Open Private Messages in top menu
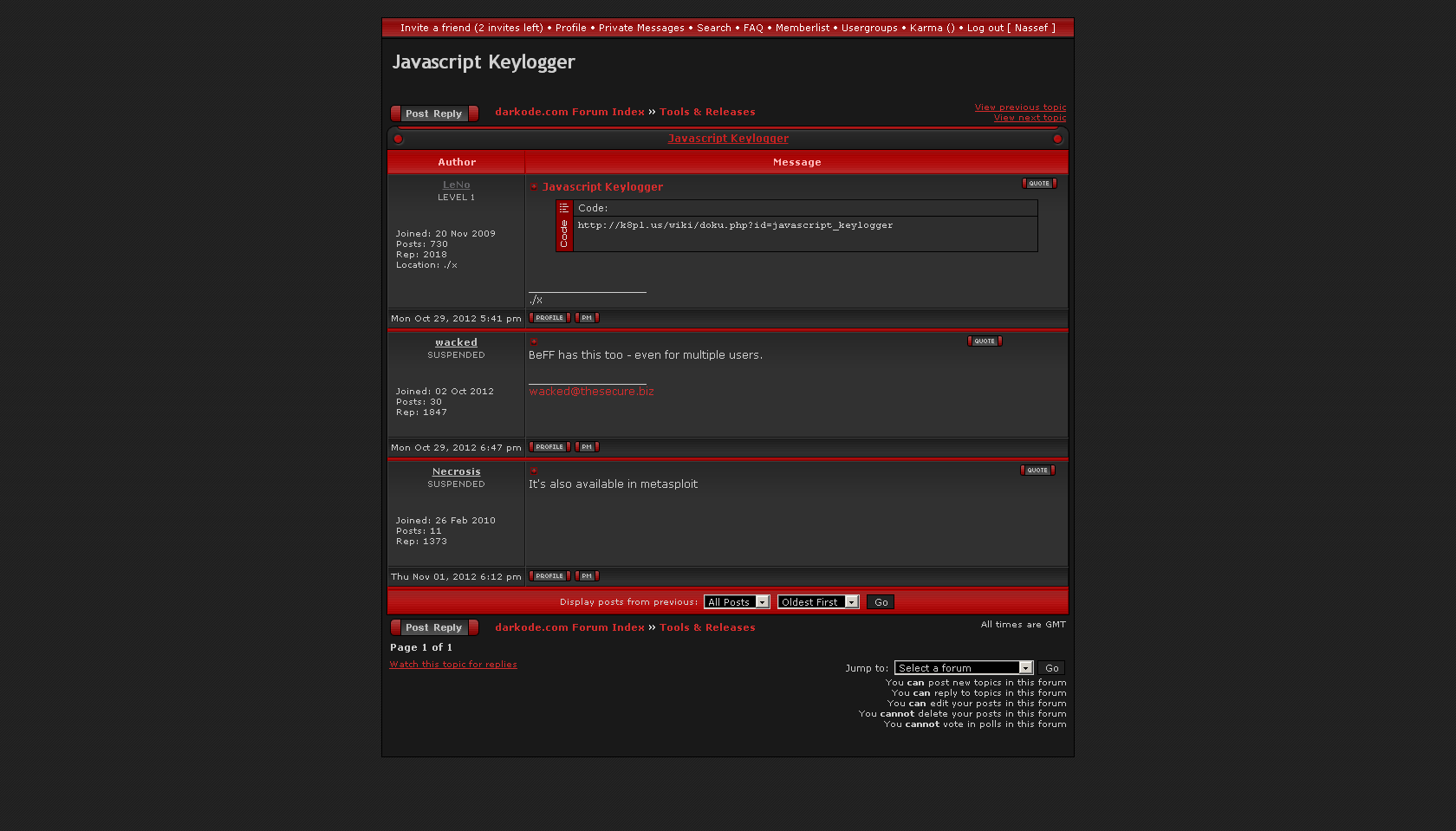This screenshot has height=831, width=1456. click(x=641, y=28)
